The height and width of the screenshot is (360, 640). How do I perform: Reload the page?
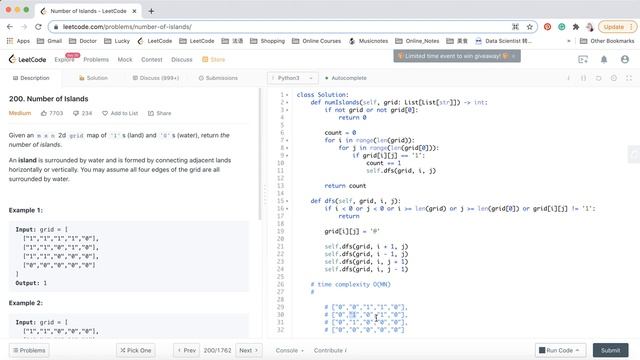pyautogui.click(x=38, y=27)
